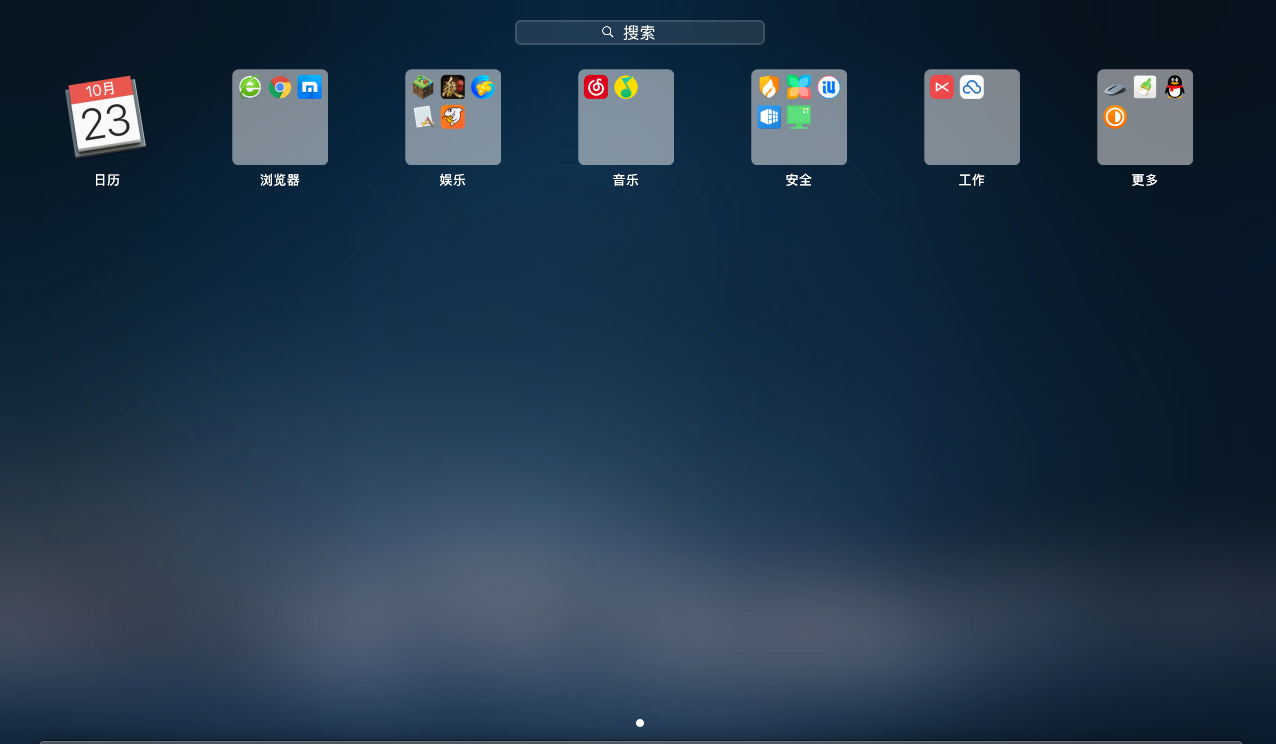Open the 浏览器 folder
This screenshot has height=744, width=1276.
280,117
